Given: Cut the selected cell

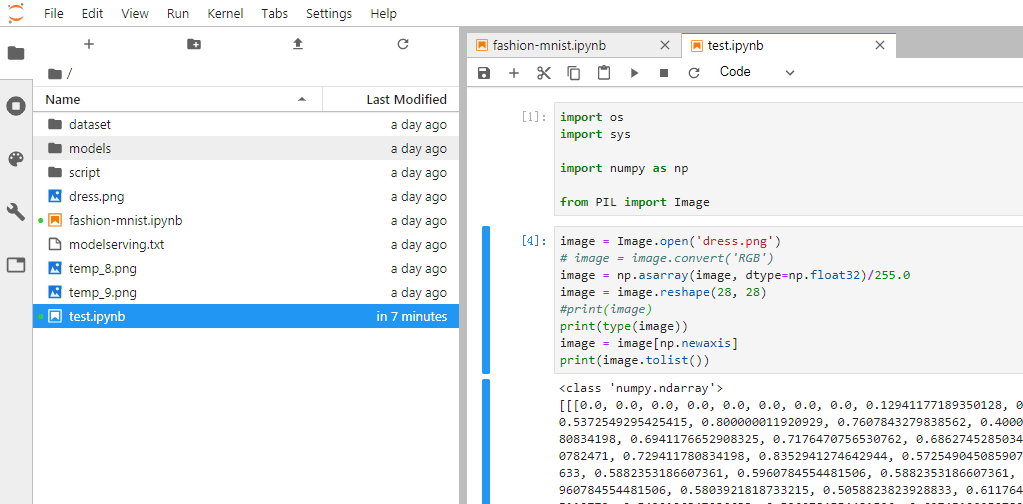Looking at the screenshot, I should coord(543,72).
